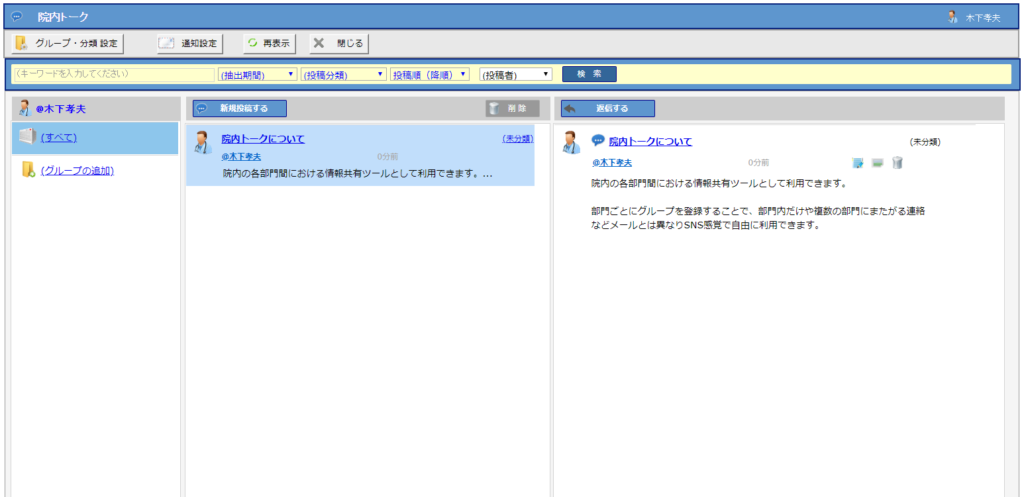Click the folder icon next to グループの追加
Viewport: 1024px width, 497px height.
click(x=28, y=171)
